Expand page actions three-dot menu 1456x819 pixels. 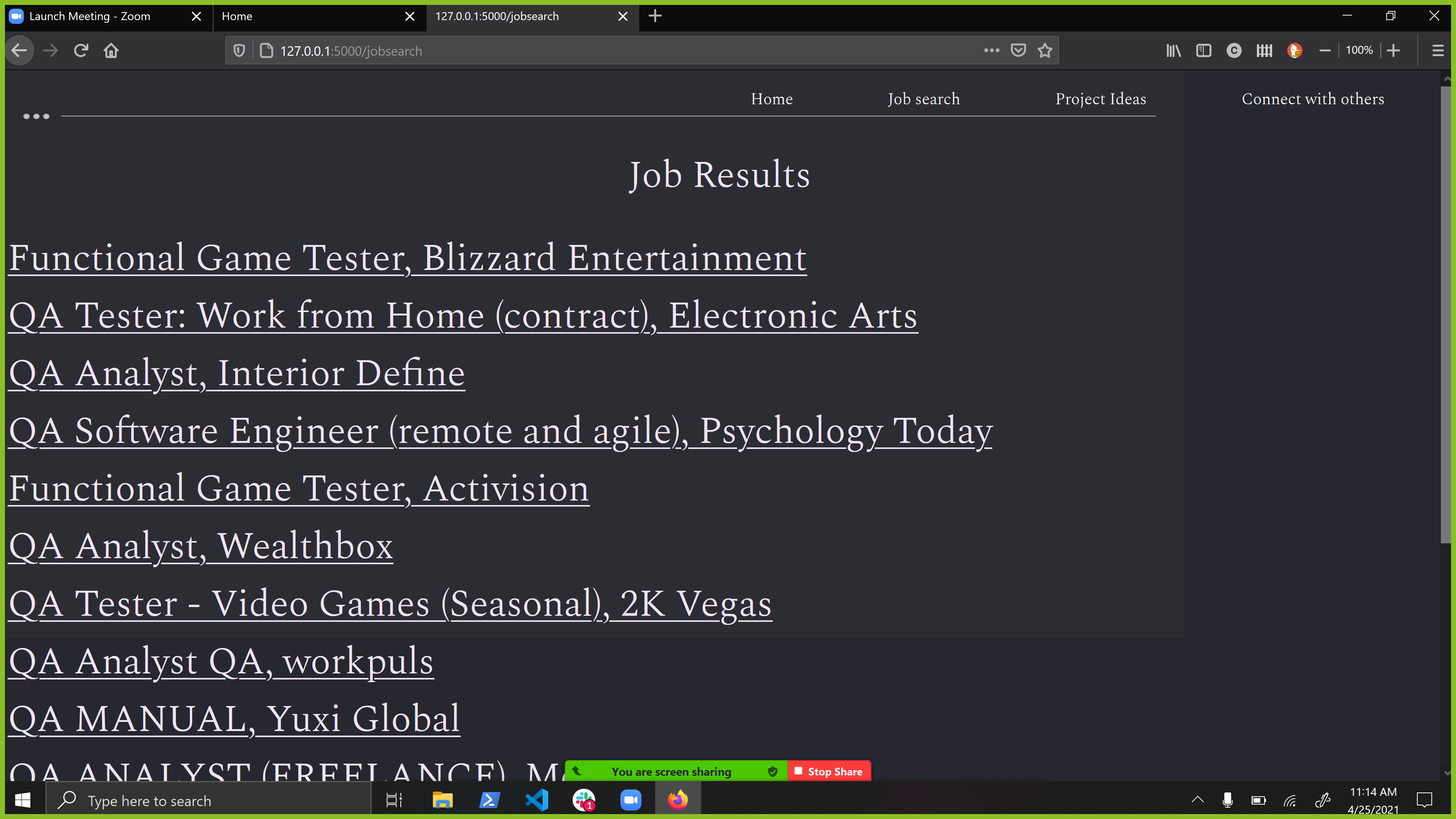(992, 51)
